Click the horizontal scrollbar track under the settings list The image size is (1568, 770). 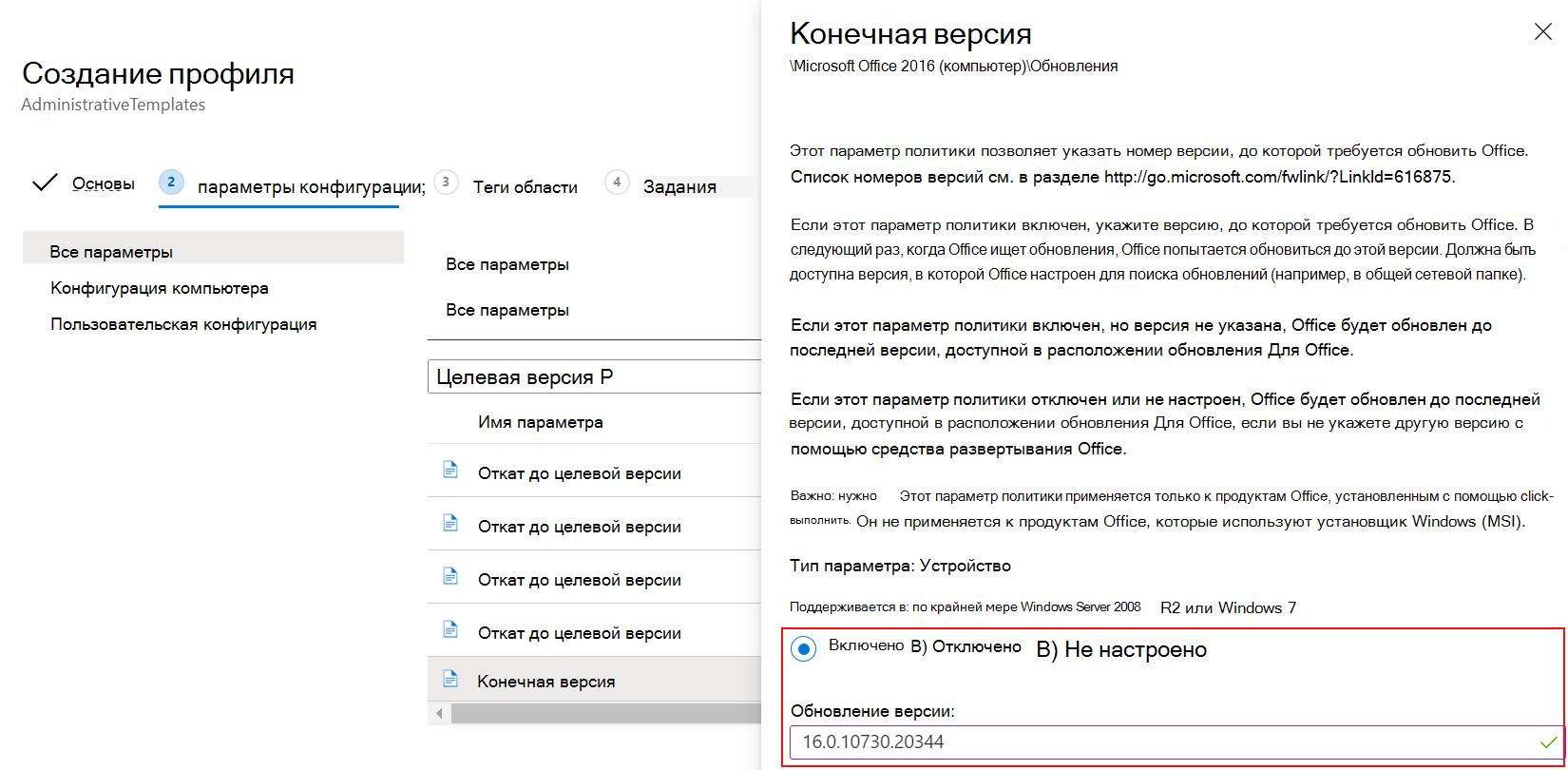(606, 713)
